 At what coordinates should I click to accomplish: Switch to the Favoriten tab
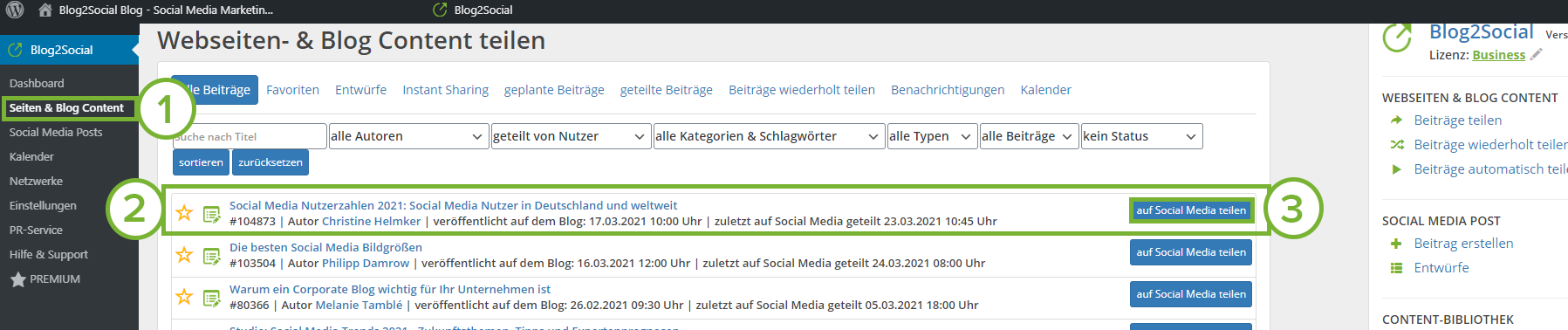point(292,90)
